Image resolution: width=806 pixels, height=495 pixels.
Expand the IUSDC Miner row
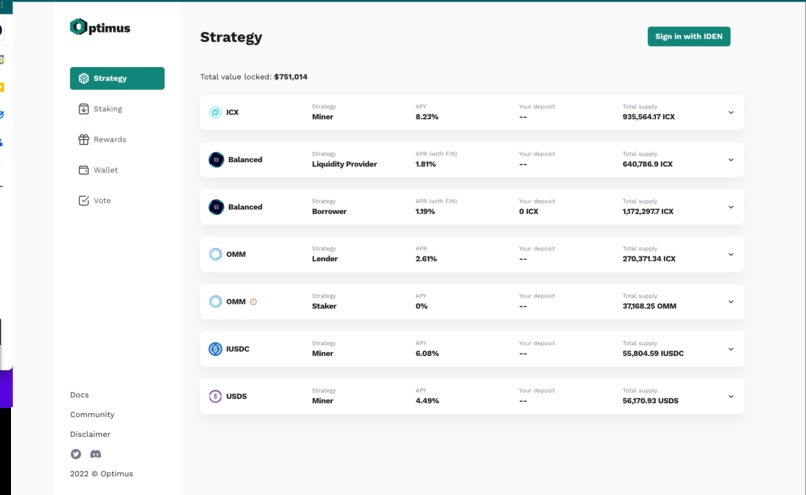click(x=731, y=349)
